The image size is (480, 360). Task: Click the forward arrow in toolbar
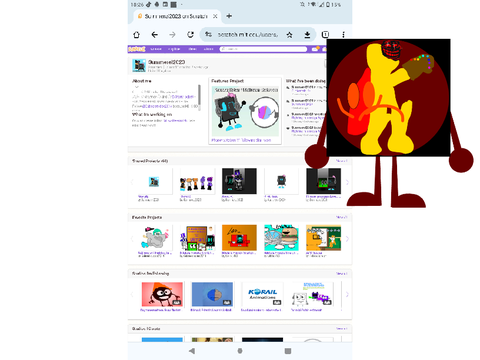click(x=172, y=35)
